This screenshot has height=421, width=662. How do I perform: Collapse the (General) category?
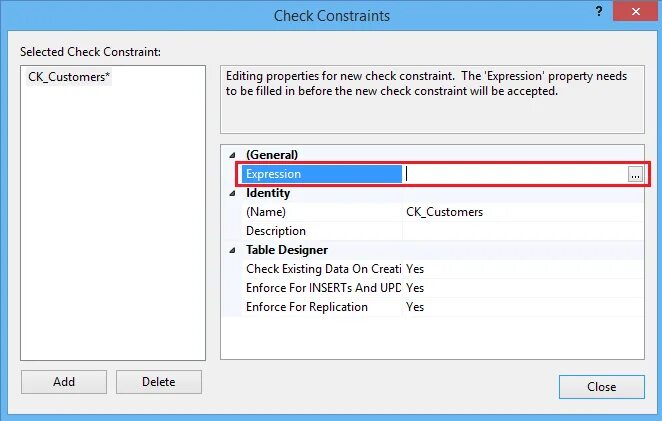point(233,155)
